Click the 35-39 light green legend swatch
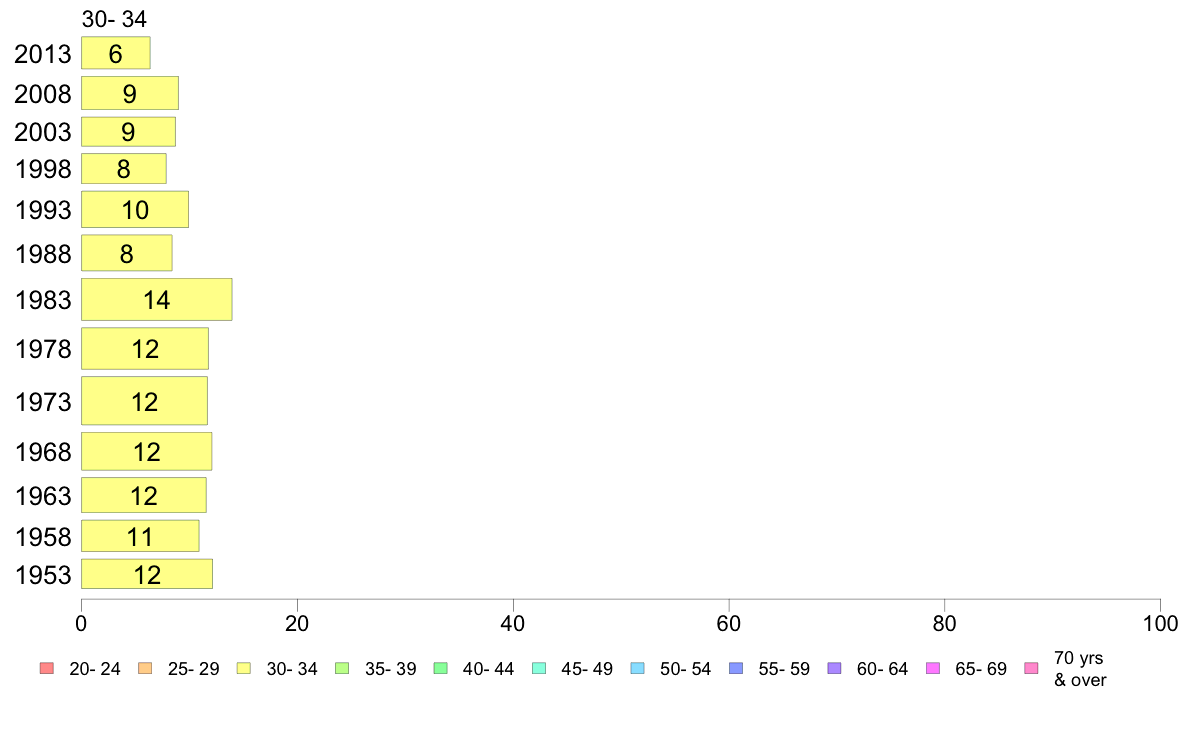 tap(341, 669)
